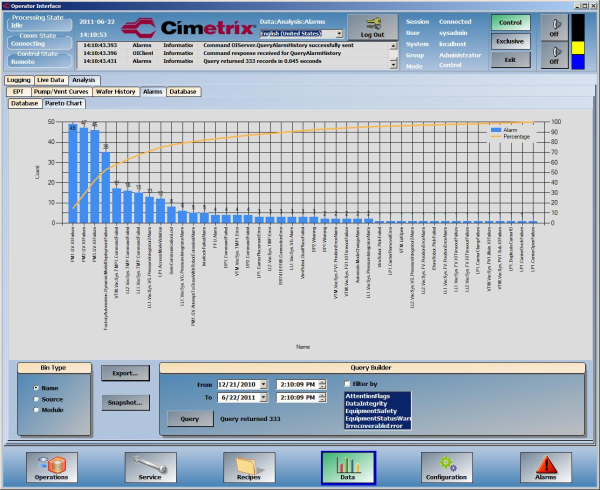
Task: Open the From date picker dropdown
Action: point(264,384)
